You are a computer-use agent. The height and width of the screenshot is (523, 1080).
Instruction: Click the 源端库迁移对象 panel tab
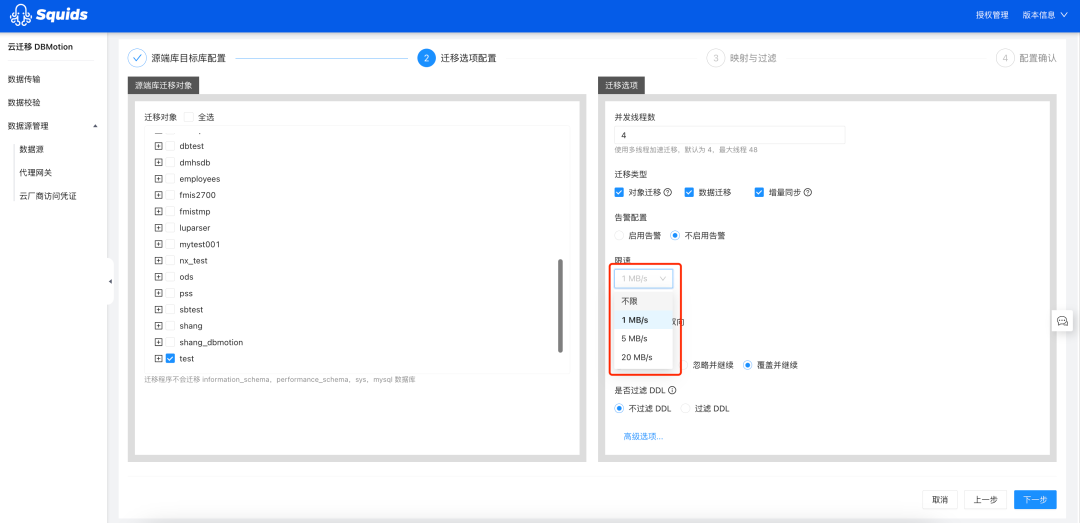(x=163, y=86)
